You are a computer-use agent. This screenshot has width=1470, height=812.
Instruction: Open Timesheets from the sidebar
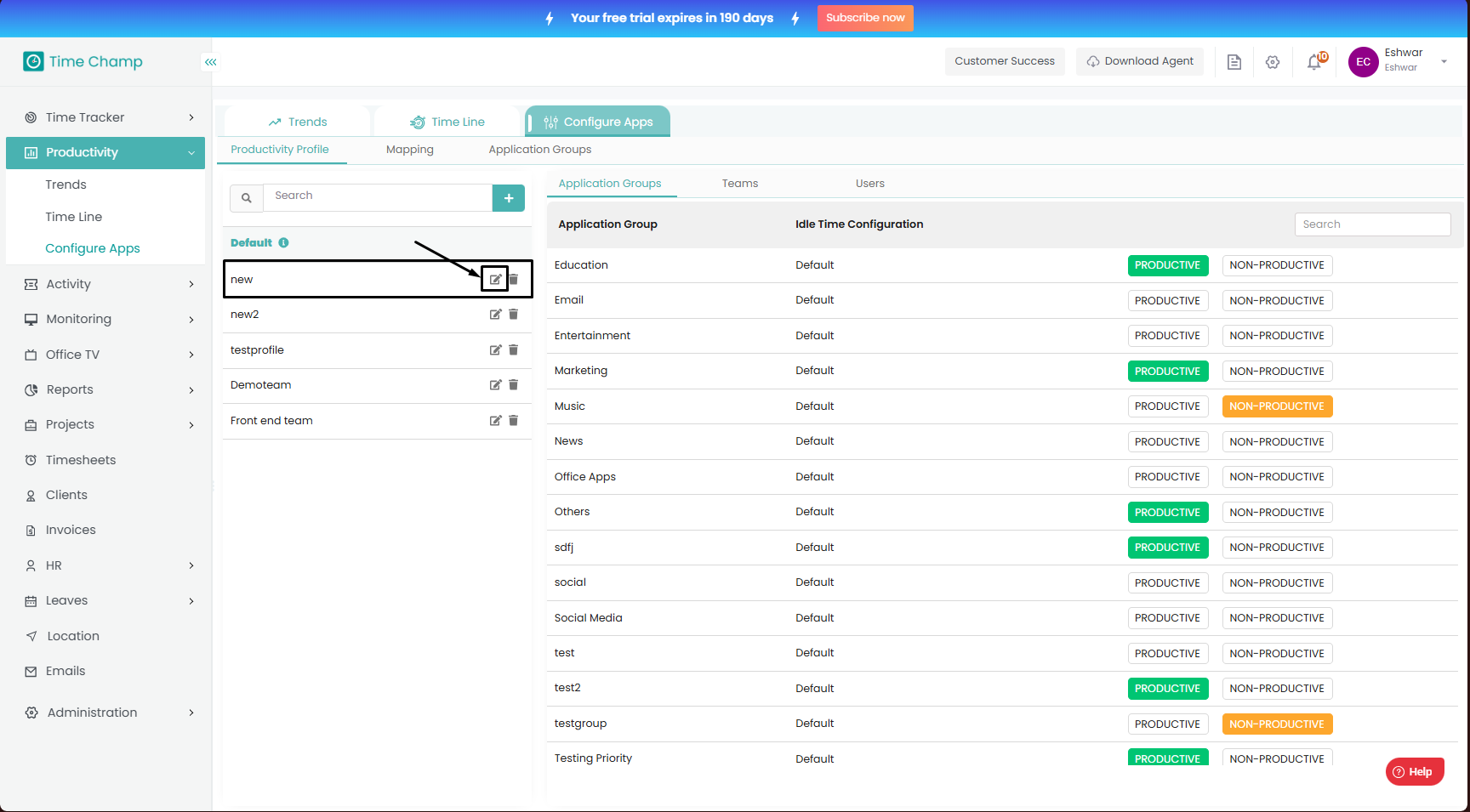click(81, 460)
